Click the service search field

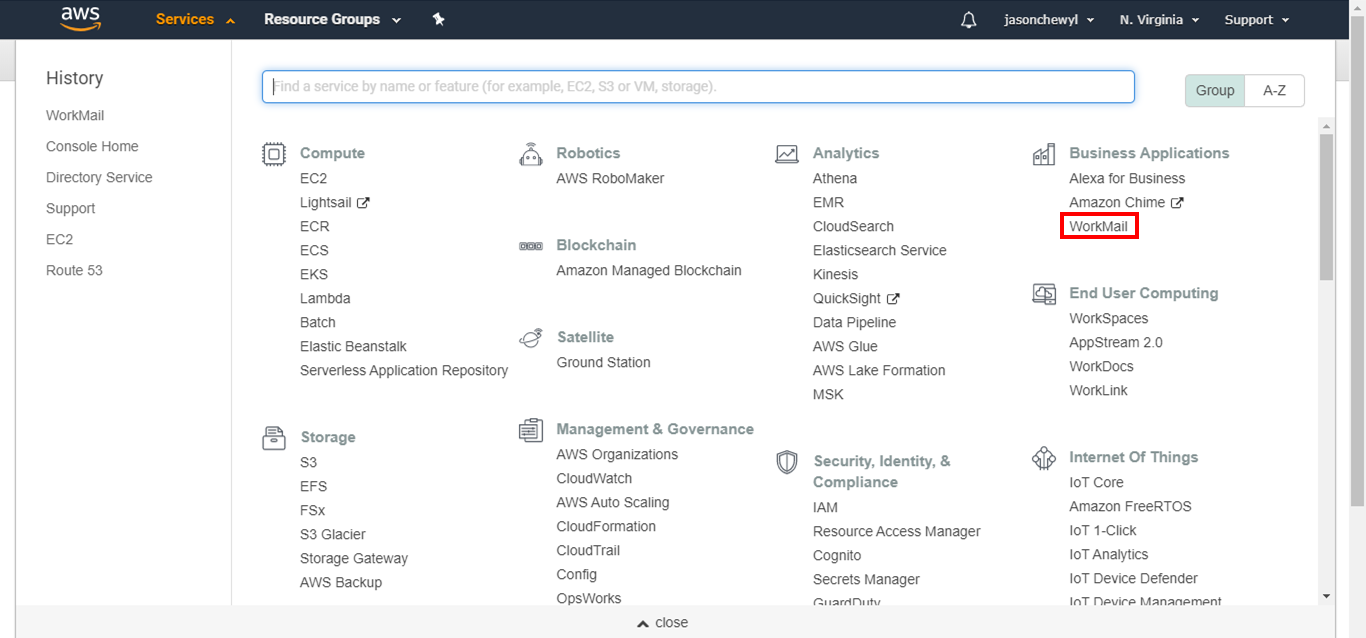point(698,87)
